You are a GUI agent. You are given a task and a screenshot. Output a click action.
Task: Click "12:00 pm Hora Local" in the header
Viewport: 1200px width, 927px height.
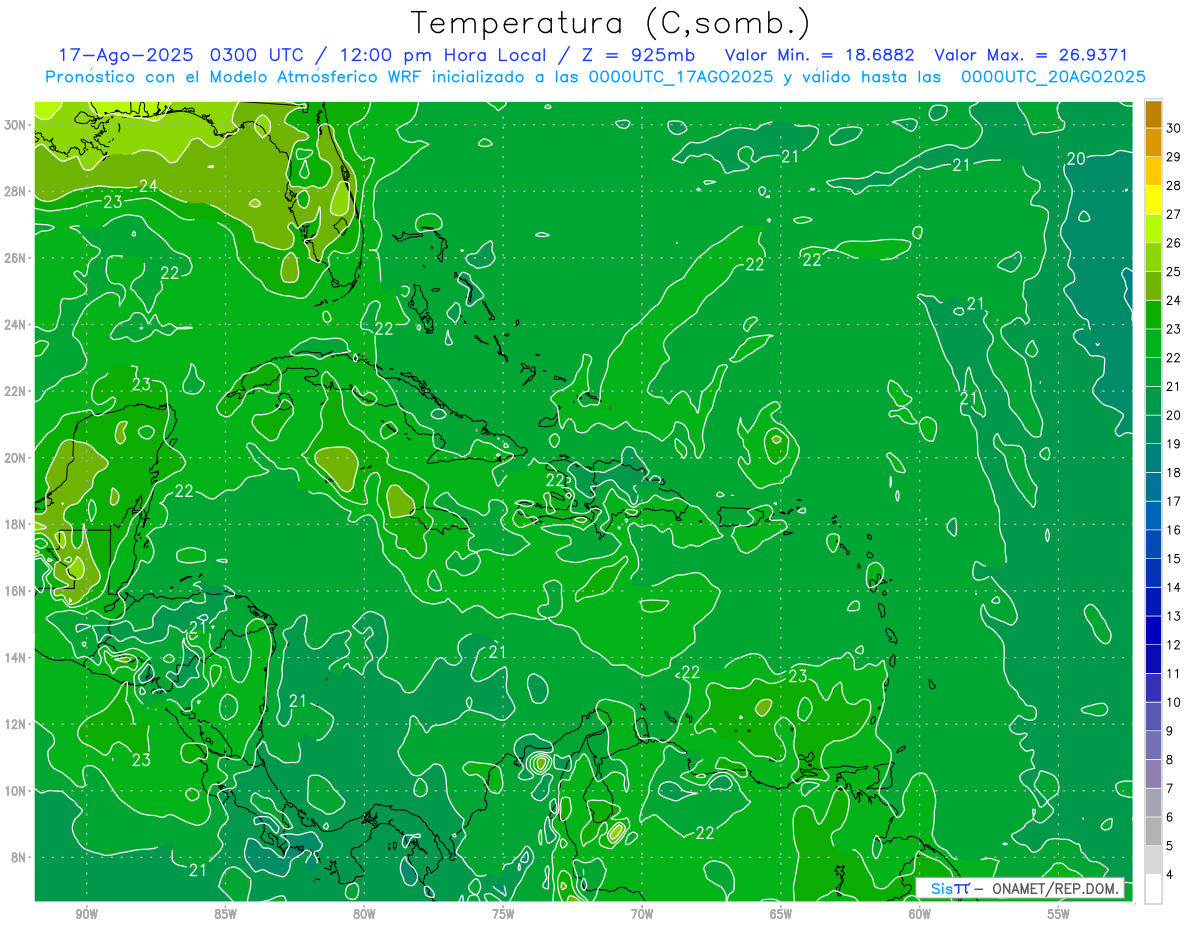click(x=445, y=55)
